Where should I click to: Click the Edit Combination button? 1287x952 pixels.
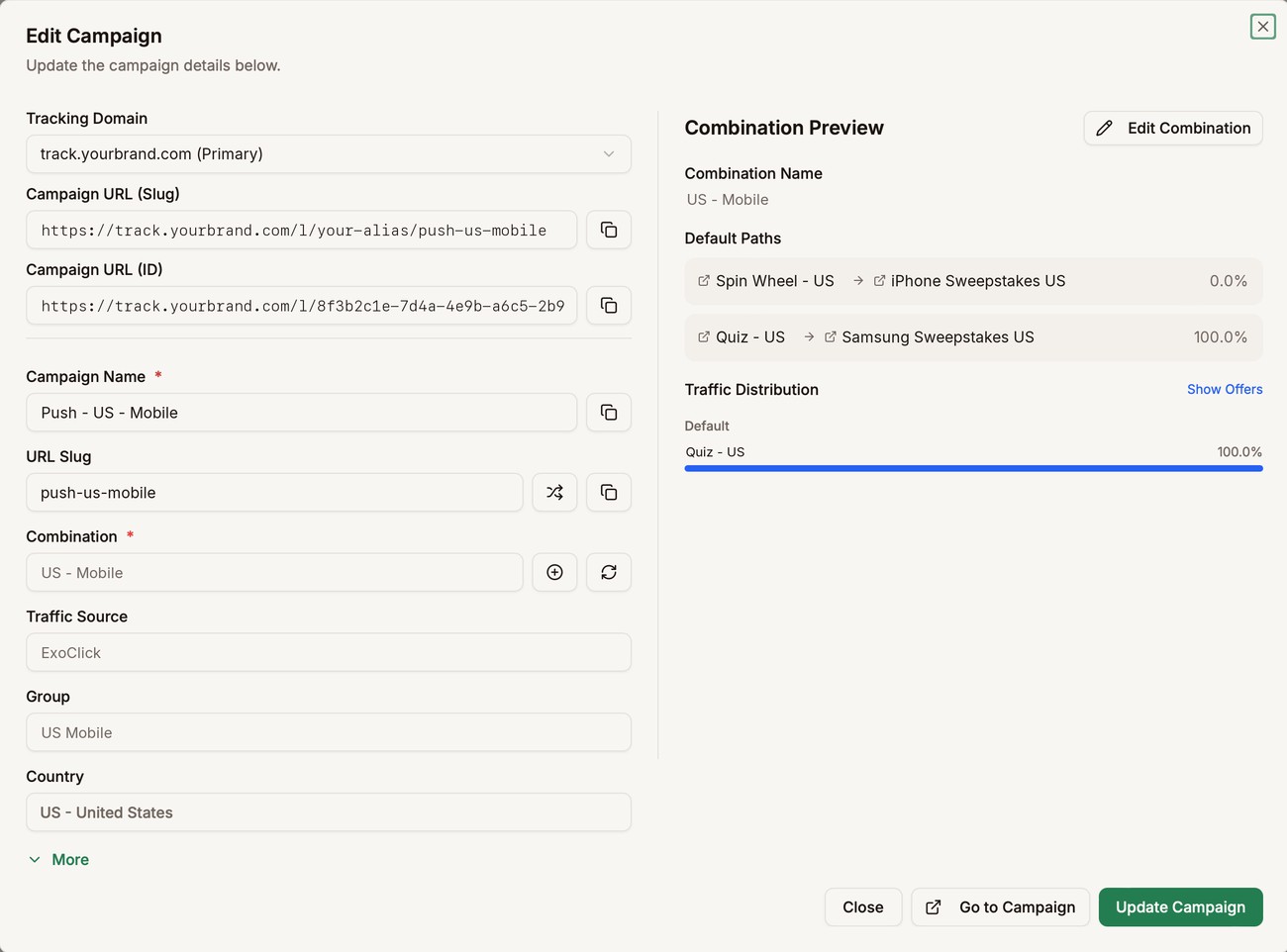(x=1173, y=129)
